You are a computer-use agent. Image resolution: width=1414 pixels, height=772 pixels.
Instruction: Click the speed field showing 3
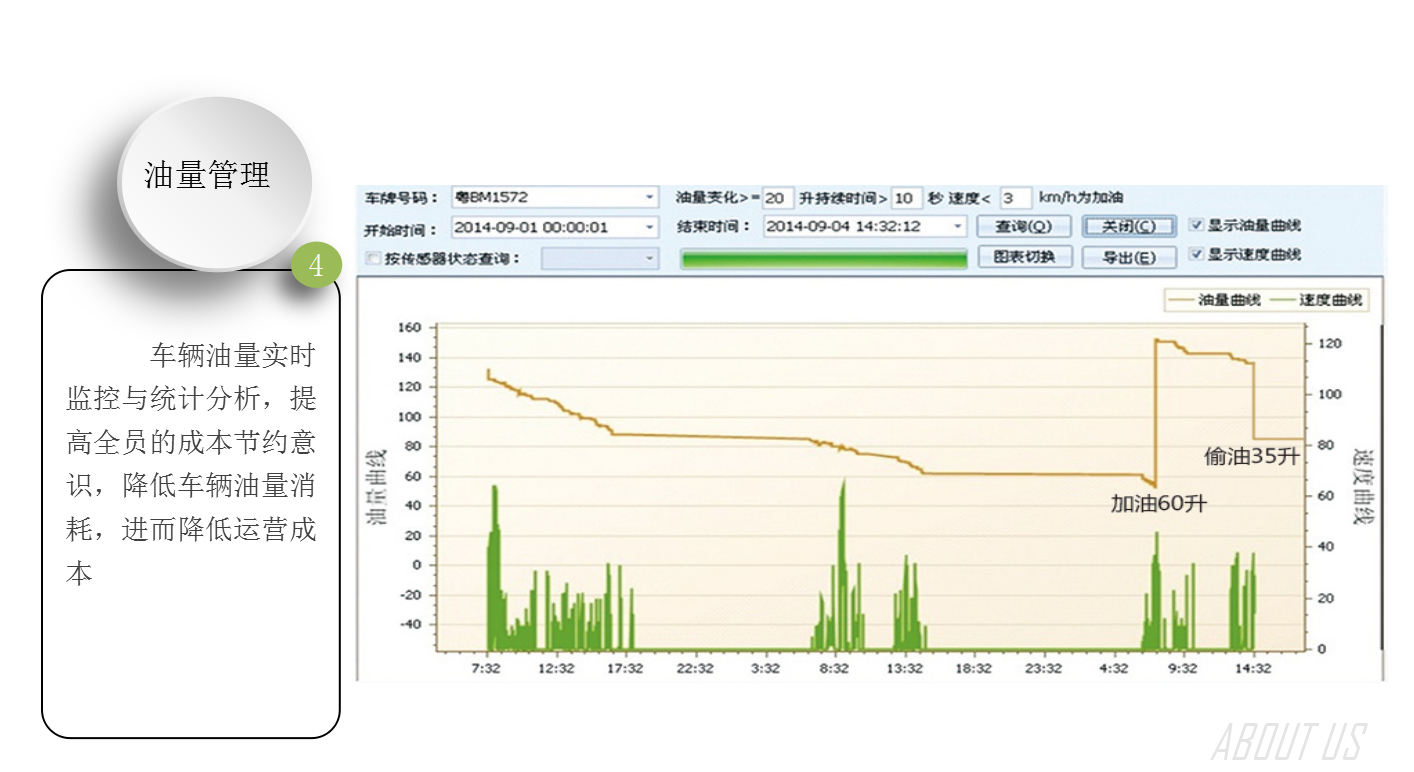[1014, 198]
